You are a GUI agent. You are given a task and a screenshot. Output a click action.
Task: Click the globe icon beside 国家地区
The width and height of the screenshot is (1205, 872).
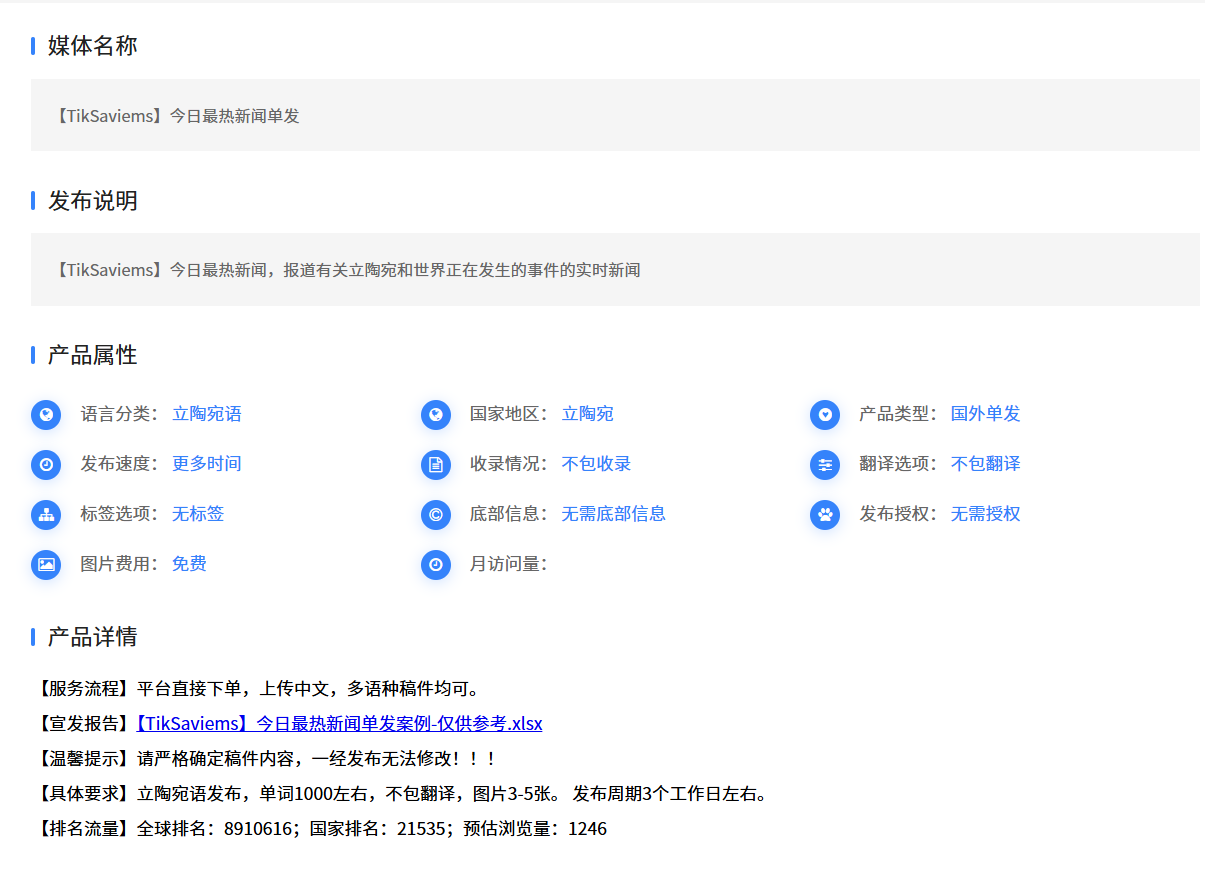(435, 414)
